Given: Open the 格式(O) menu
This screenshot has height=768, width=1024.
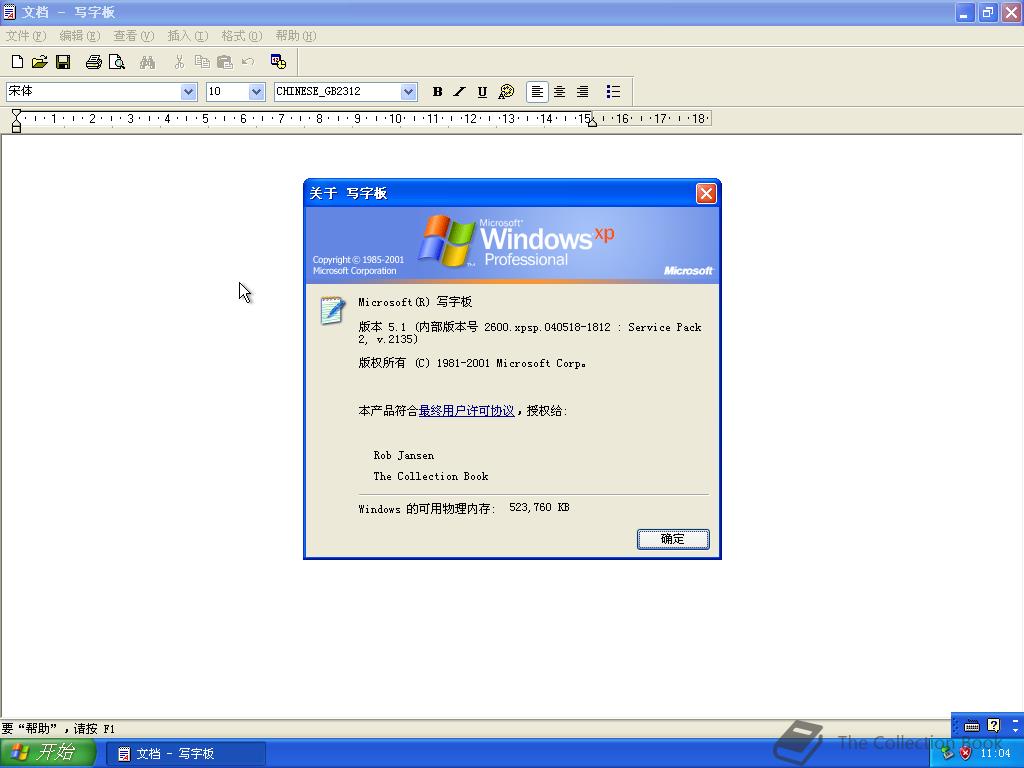Looking at the screenshot, I should click(242, 36).
